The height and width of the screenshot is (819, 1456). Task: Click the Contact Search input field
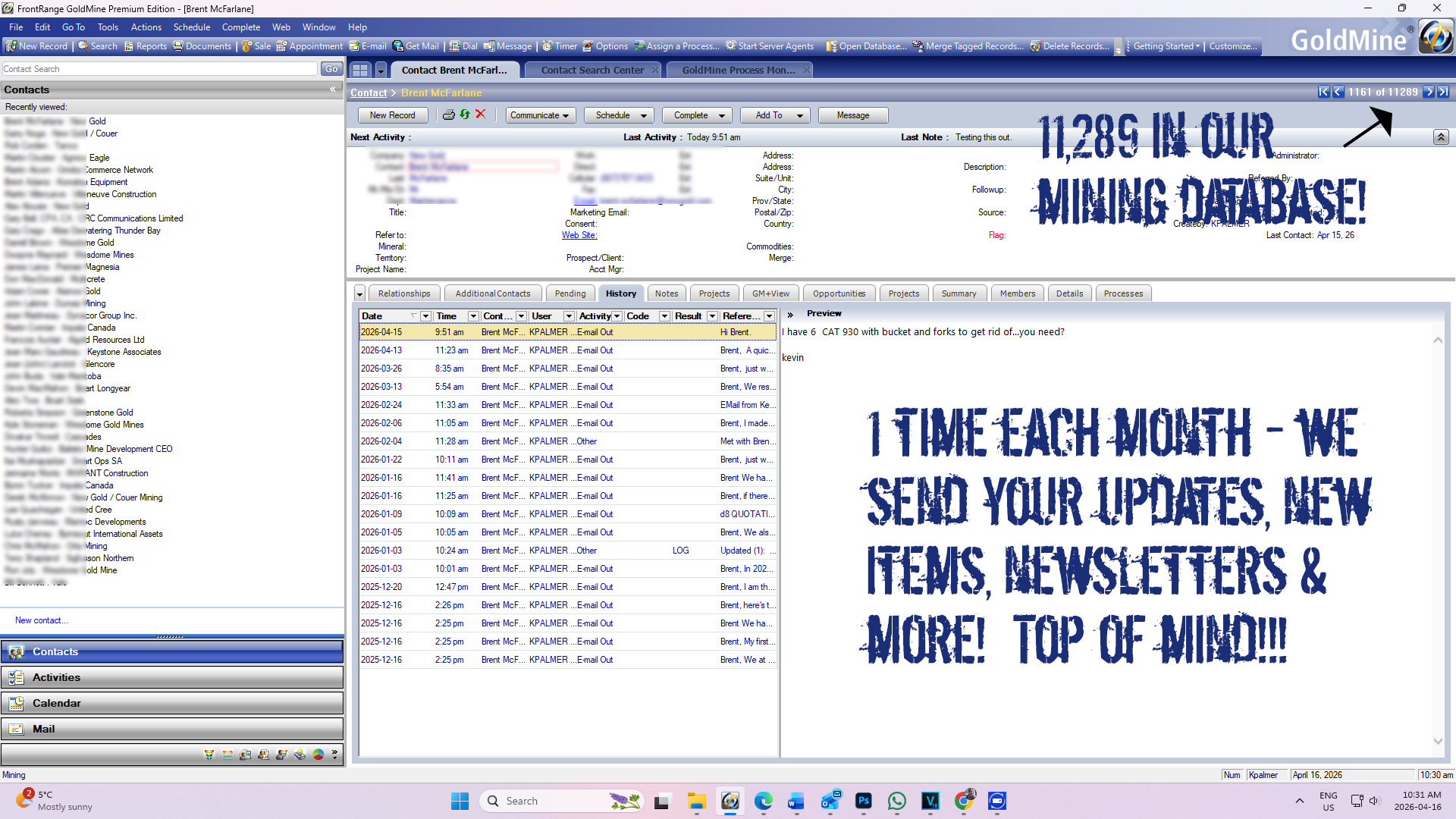pos(159,69)
